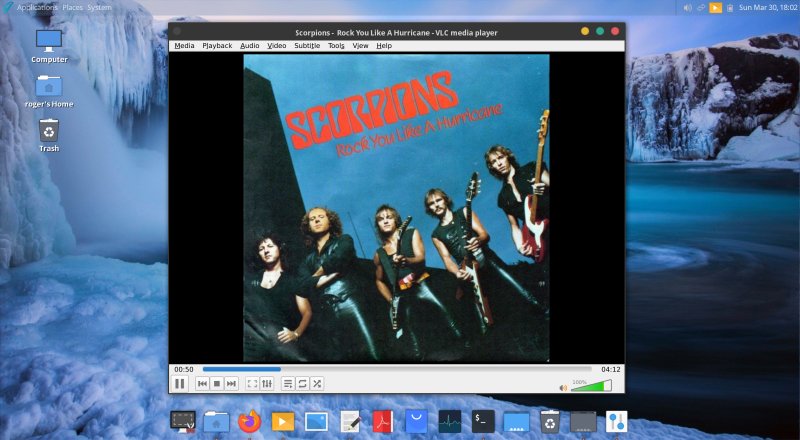Image resolution: width=800 pixels, height=440 pixels.
Task: Toggle shuffle random playback
Action: 317,384
